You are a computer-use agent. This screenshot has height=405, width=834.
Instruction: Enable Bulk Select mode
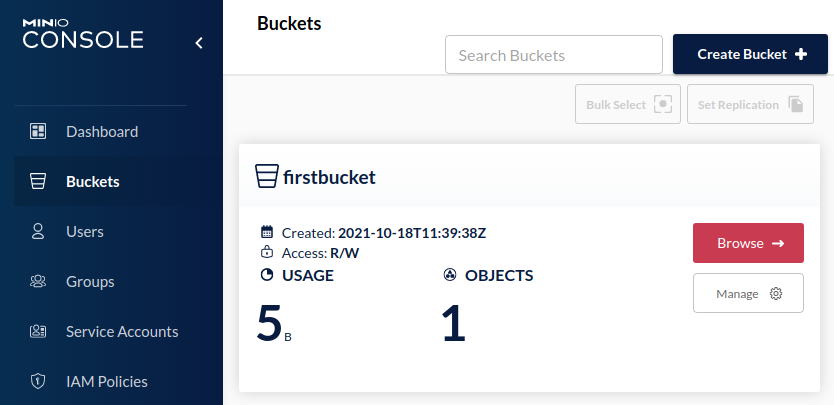627,104
